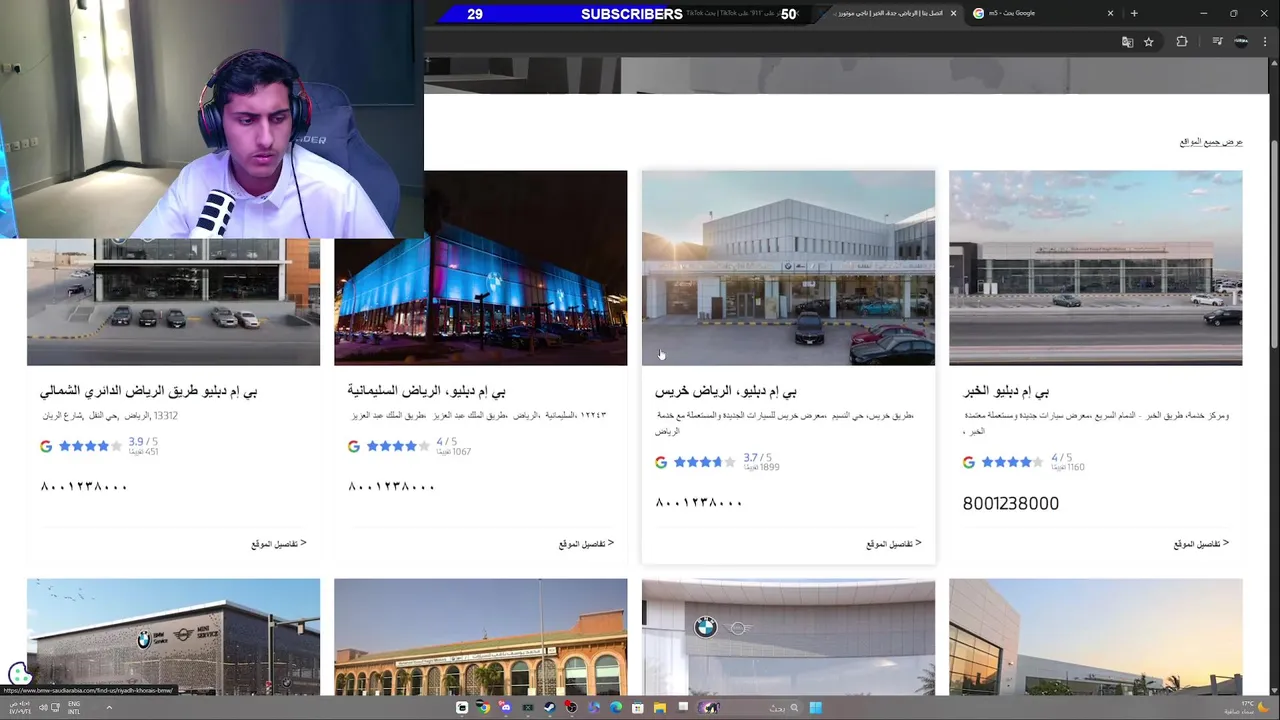Open the white BMW logo facade photo
Viewport: 1280px width, 720px height.
click(788, 637)
